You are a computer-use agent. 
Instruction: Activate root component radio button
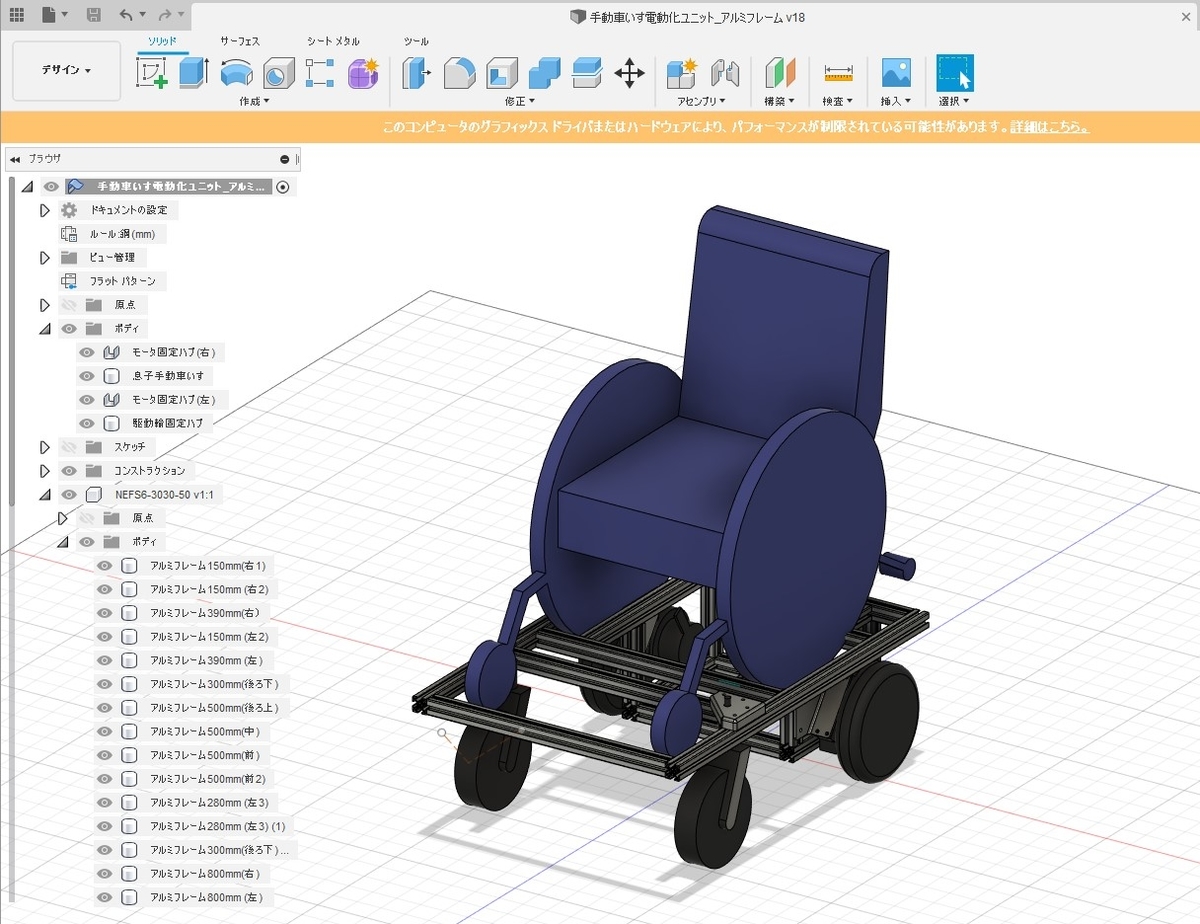pyautogui.click(x=283, y=186)
